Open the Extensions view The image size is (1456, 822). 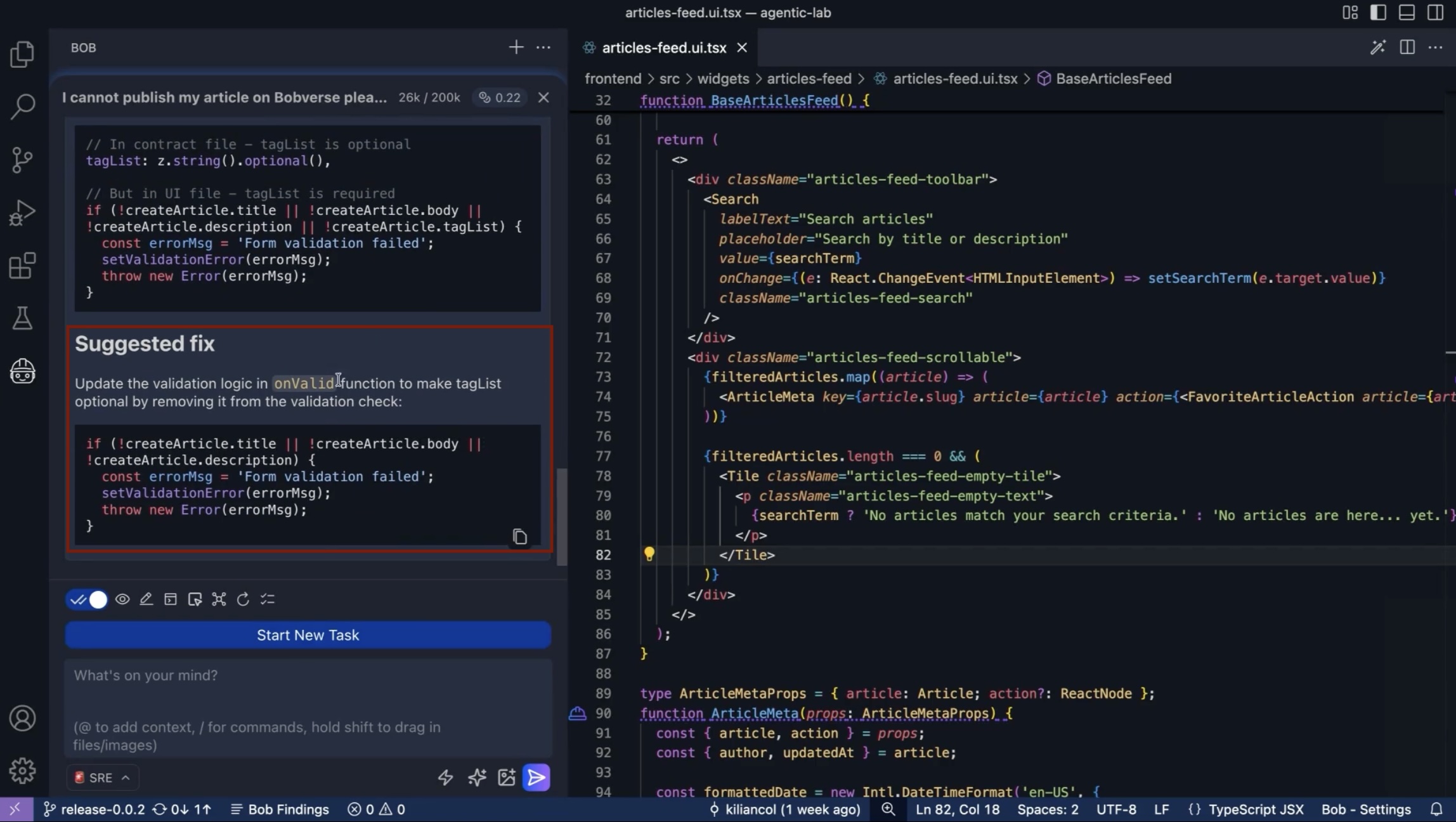click(x=23, y=266)
